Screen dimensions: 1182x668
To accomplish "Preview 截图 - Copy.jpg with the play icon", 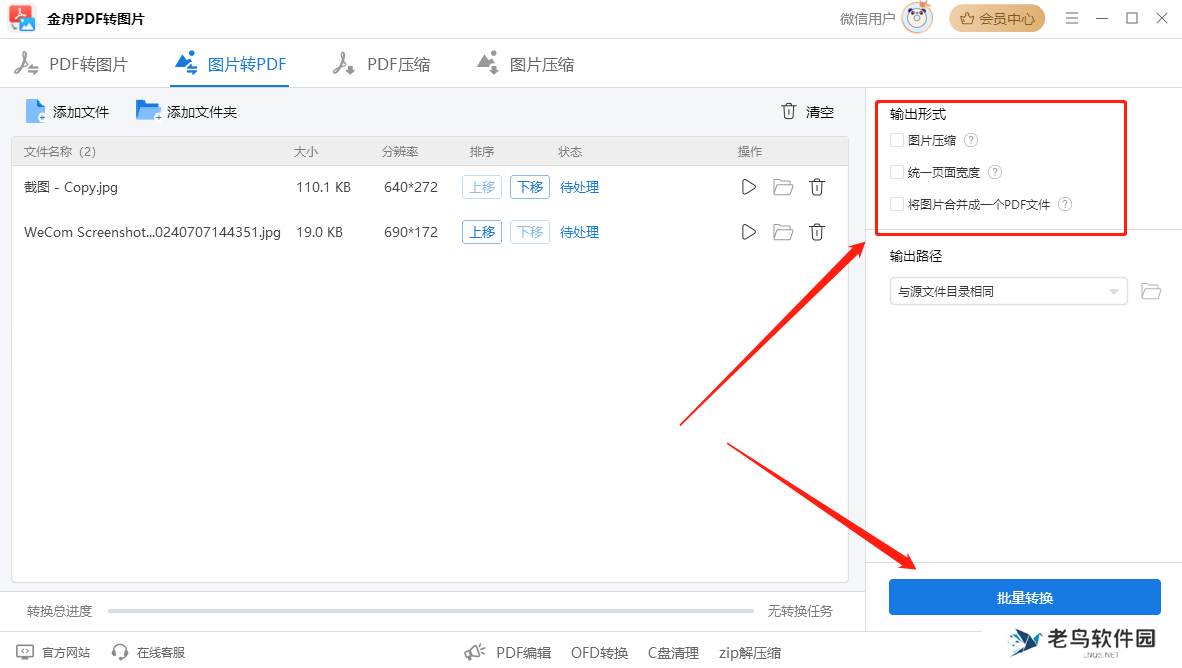I will pos(748,187).
